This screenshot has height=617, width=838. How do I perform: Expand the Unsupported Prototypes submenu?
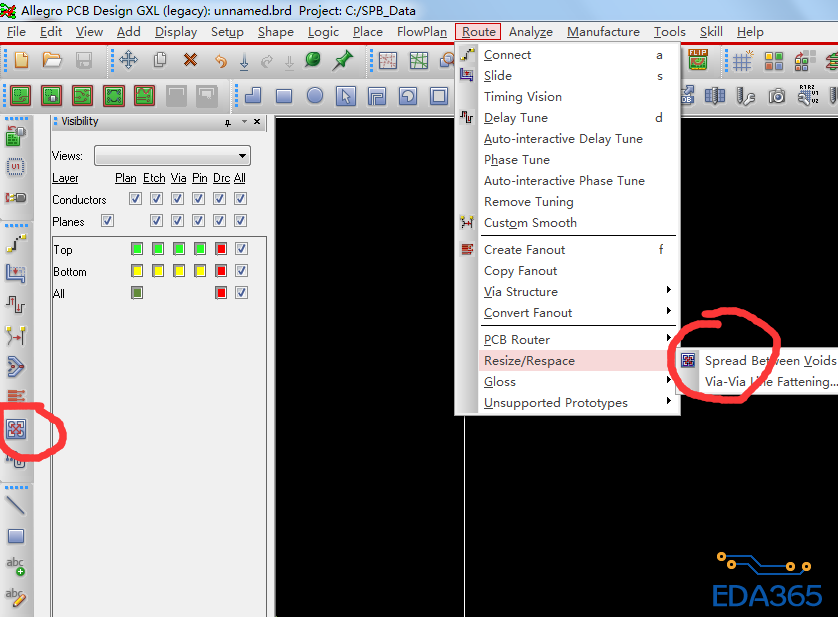point(579,403)
